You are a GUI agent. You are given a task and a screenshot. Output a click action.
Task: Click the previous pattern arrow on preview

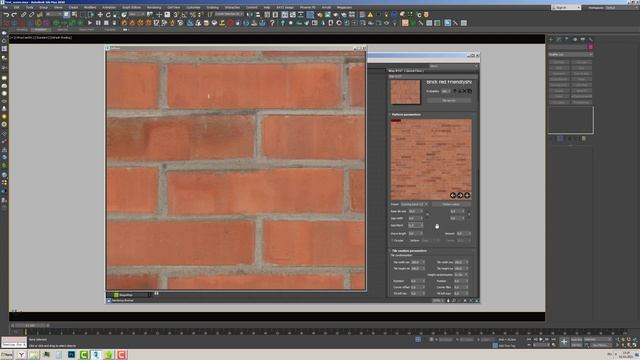pos(453,195)
